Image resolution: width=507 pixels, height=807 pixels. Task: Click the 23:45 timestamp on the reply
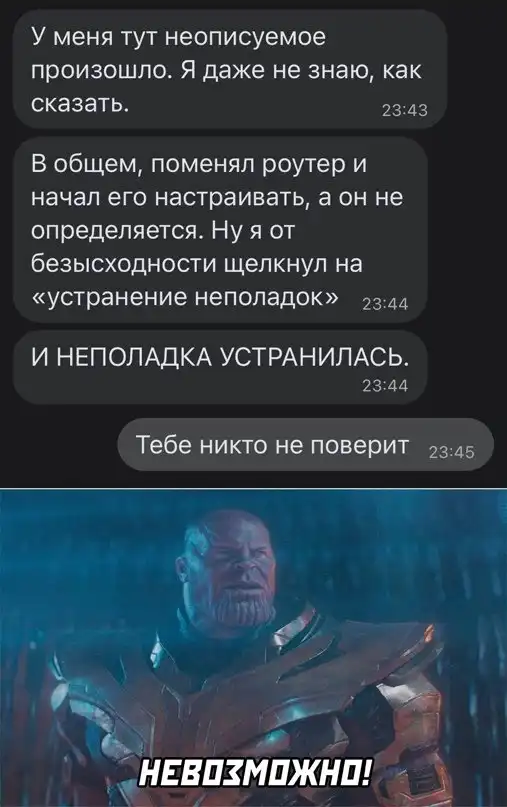point(452,453)
